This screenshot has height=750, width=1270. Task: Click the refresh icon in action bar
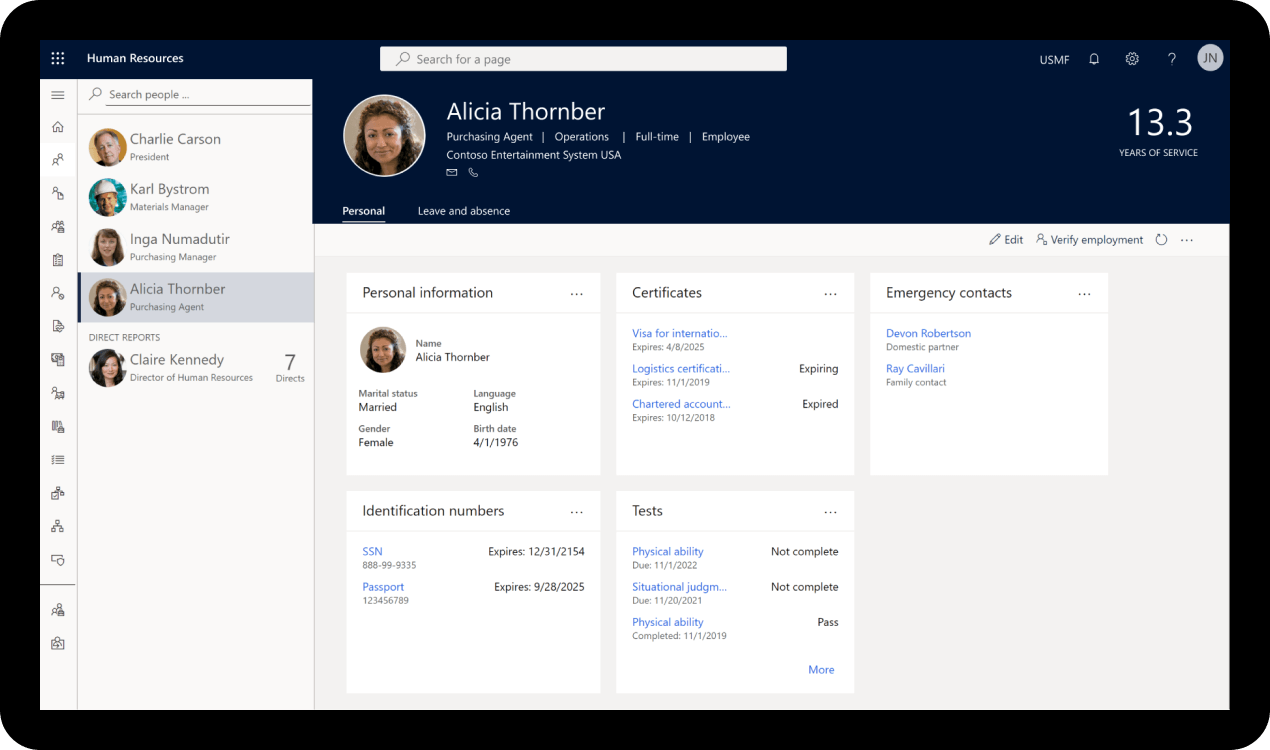[1161, 240]
